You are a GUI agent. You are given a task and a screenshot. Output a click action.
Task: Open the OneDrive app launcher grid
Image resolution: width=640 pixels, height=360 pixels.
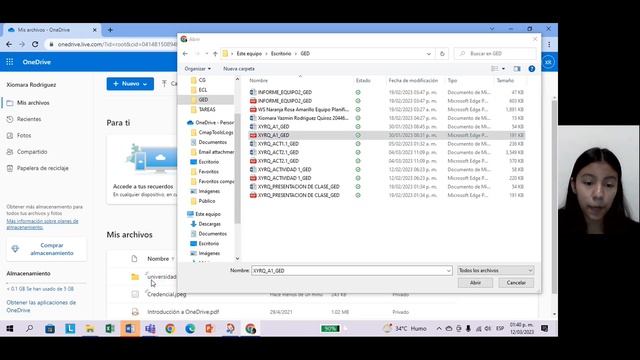(x=10, y=62)
